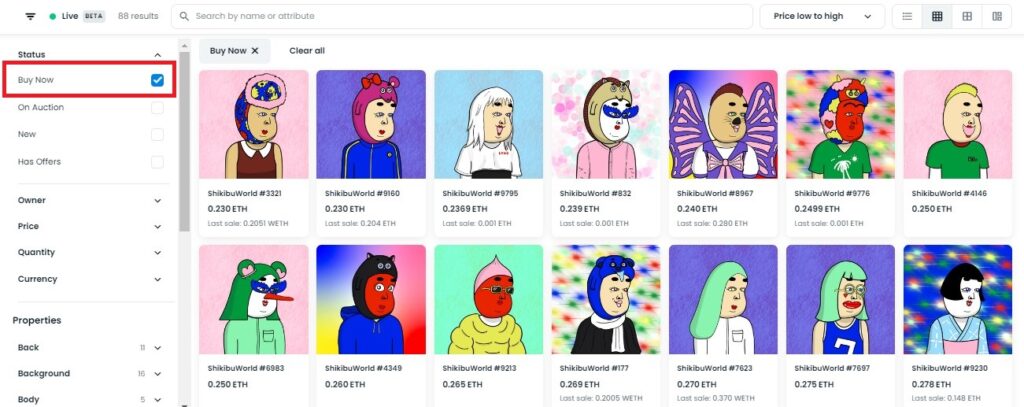1024x407 pixels.
Task: Expand the Owner filter section
Action: tap(90, 201)
